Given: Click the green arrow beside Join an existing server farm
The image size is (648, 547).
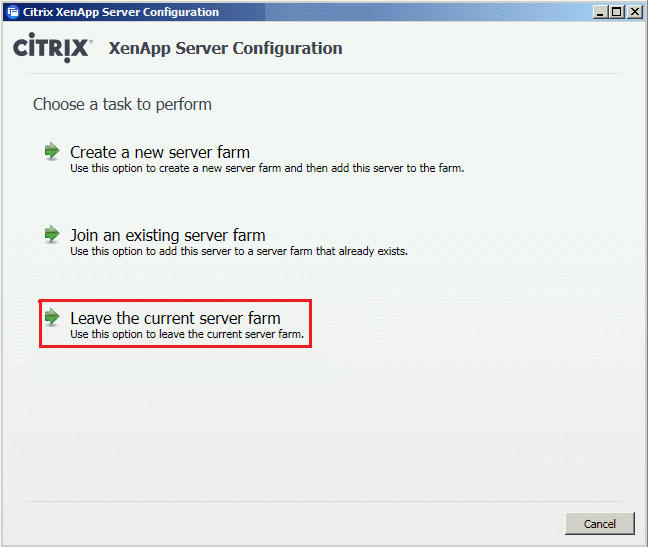Looking at the screenshot, I should click(x=52, y=234).
